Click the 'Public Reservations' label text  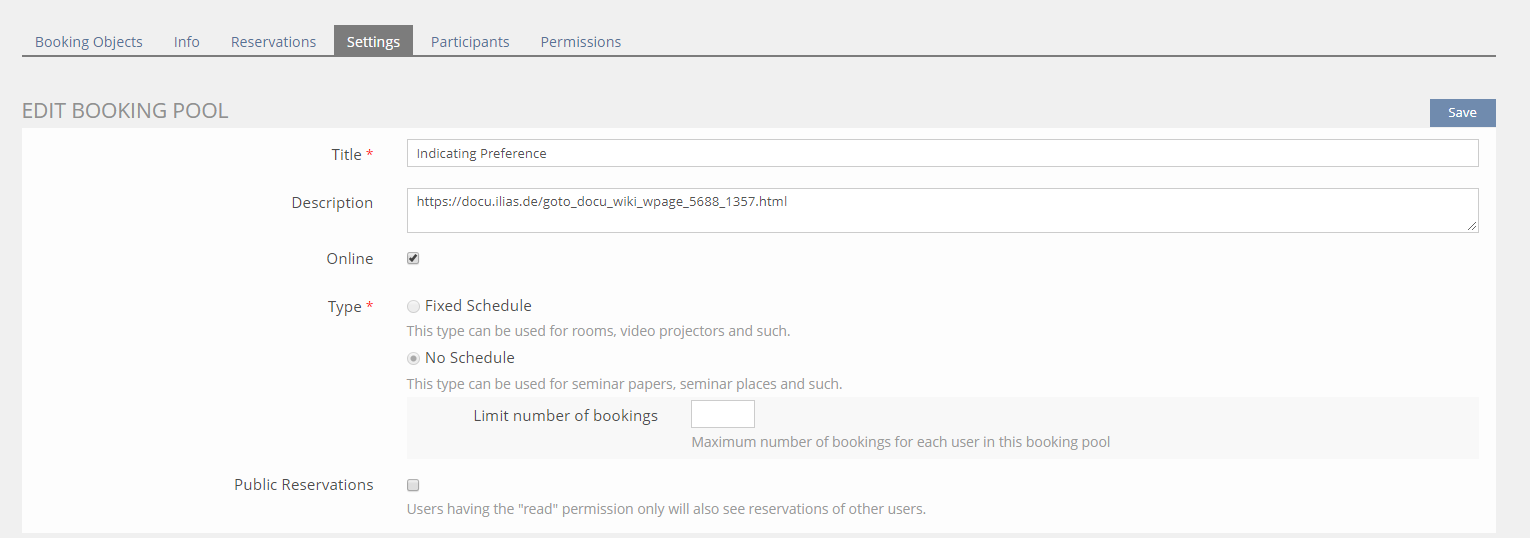(x=303, y=485)
